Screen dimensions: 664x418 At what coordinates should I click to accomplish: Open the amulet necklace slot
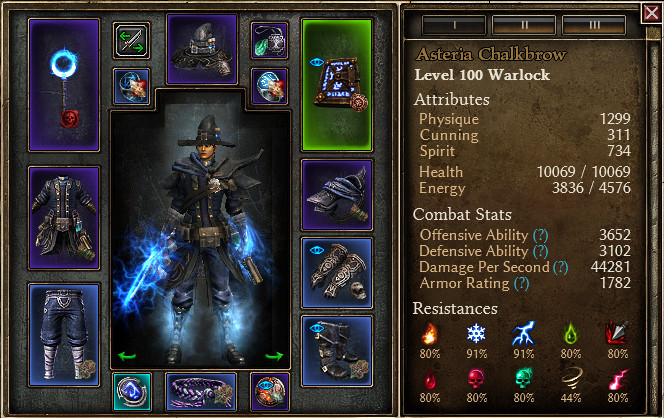click(x=269, y=41)
